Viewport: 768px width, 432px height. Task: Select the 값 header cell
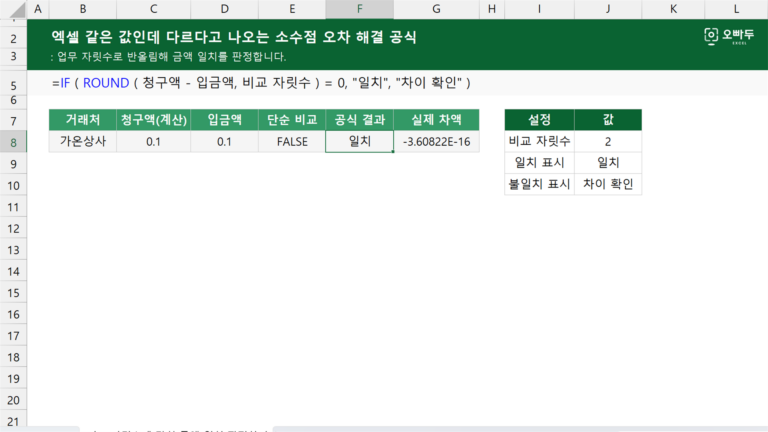[608, 120]
